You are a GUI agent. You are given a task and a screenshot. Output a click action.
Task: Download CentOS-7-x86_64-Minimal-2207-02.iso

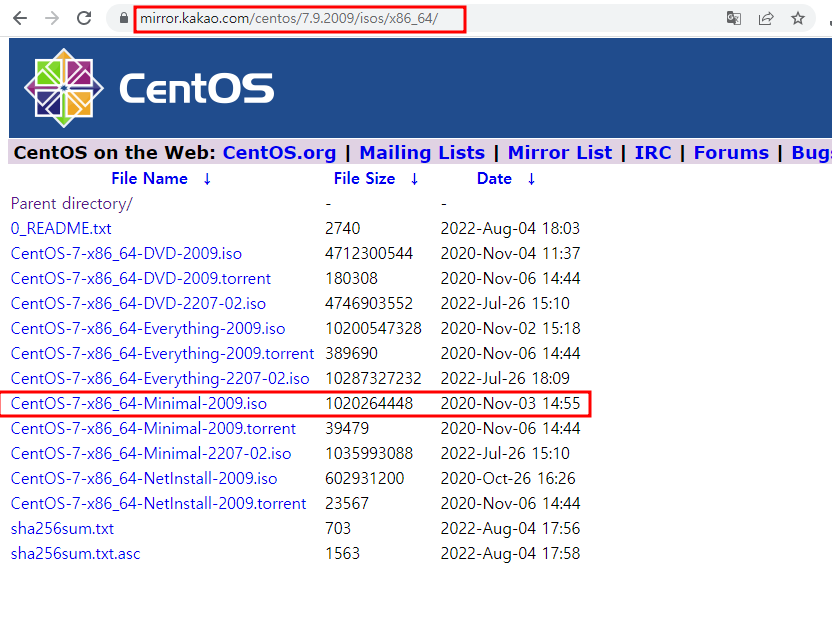pos(151,453)
